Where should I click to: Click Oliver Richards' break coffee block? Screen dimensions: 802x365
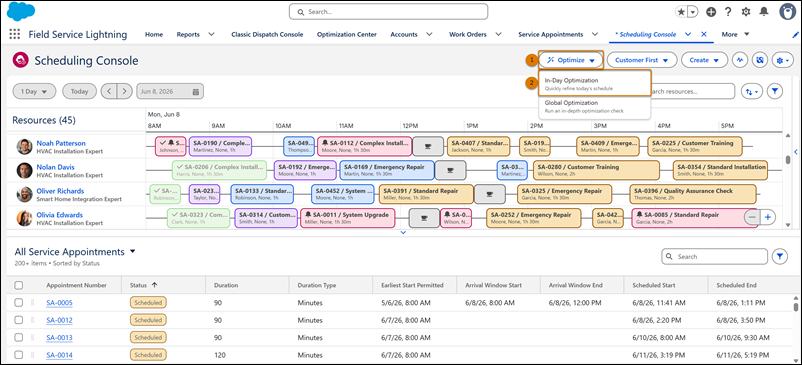point(489,194)
